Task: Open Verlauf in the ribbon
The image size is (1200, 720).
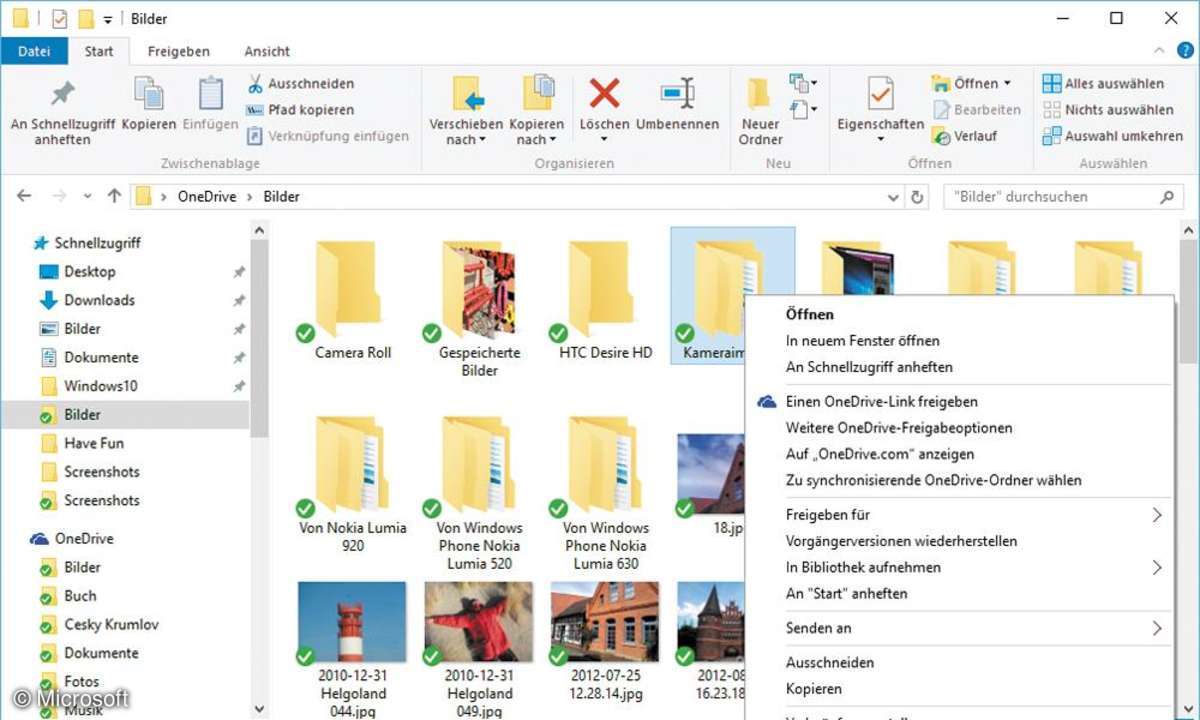Action: coord(964,136)
